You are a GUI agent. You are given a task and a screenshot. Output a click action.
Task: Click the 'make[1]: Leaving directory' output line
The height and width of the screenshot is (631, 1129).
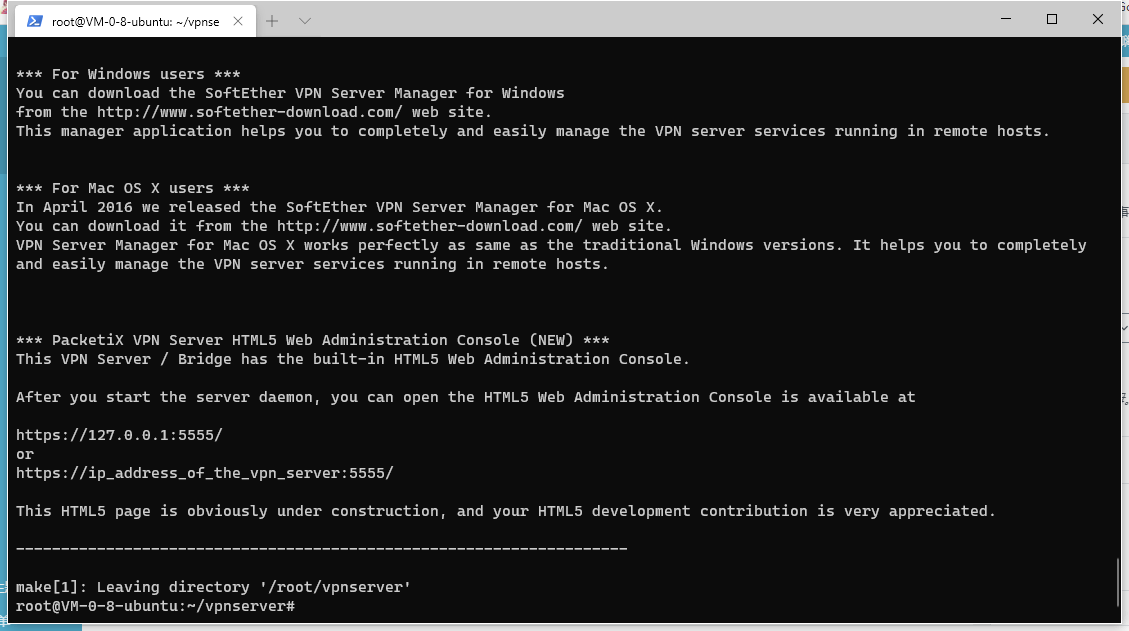point(213,587)
